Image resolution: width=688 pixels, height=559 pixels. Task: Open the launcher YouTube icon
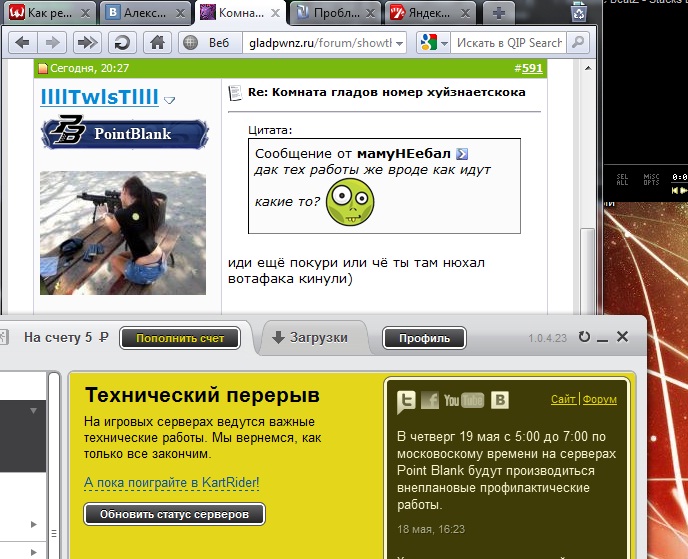(x=464, y=400)
